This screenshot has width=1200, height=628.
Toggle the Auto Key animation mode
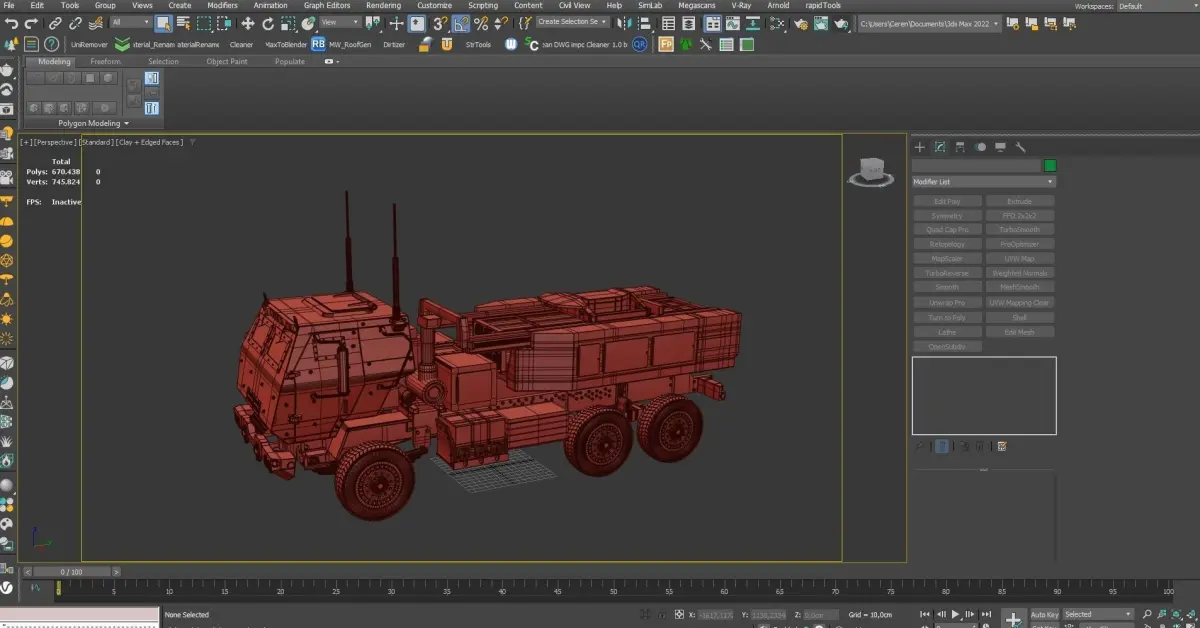point(1045,614)
